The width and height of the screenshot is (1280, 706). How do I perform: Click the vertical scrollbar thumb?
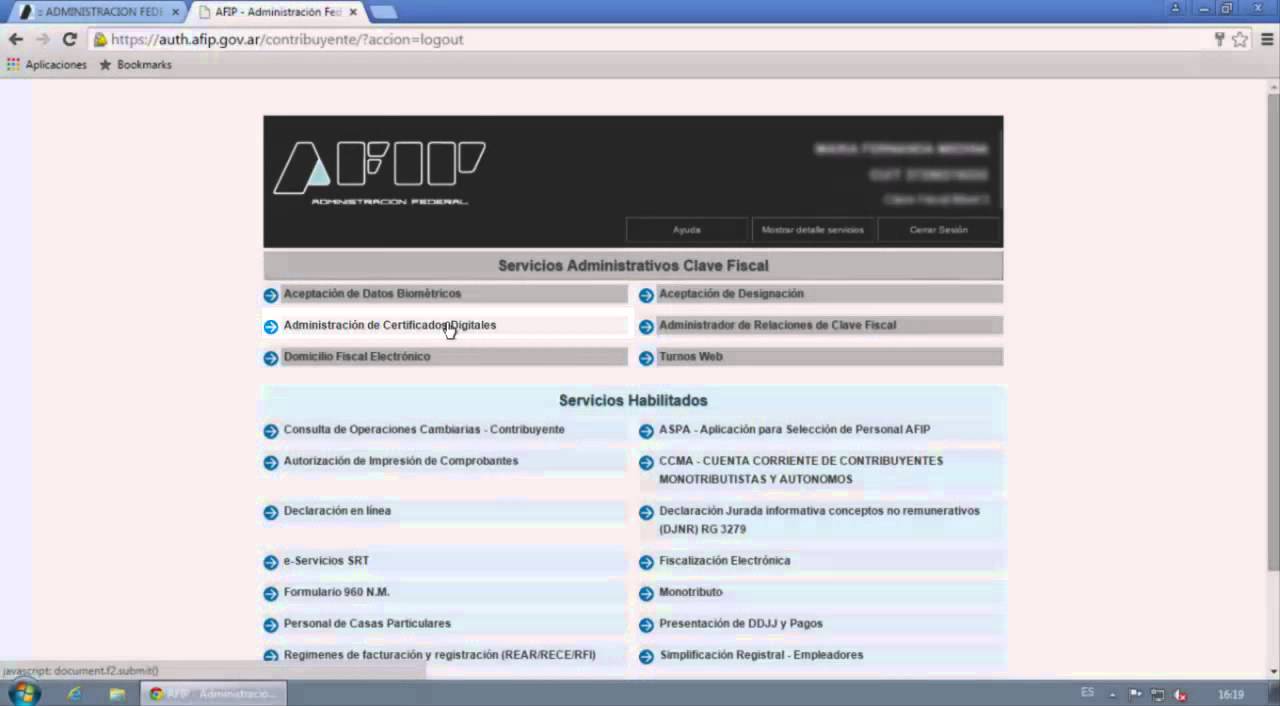[1272, 330]
